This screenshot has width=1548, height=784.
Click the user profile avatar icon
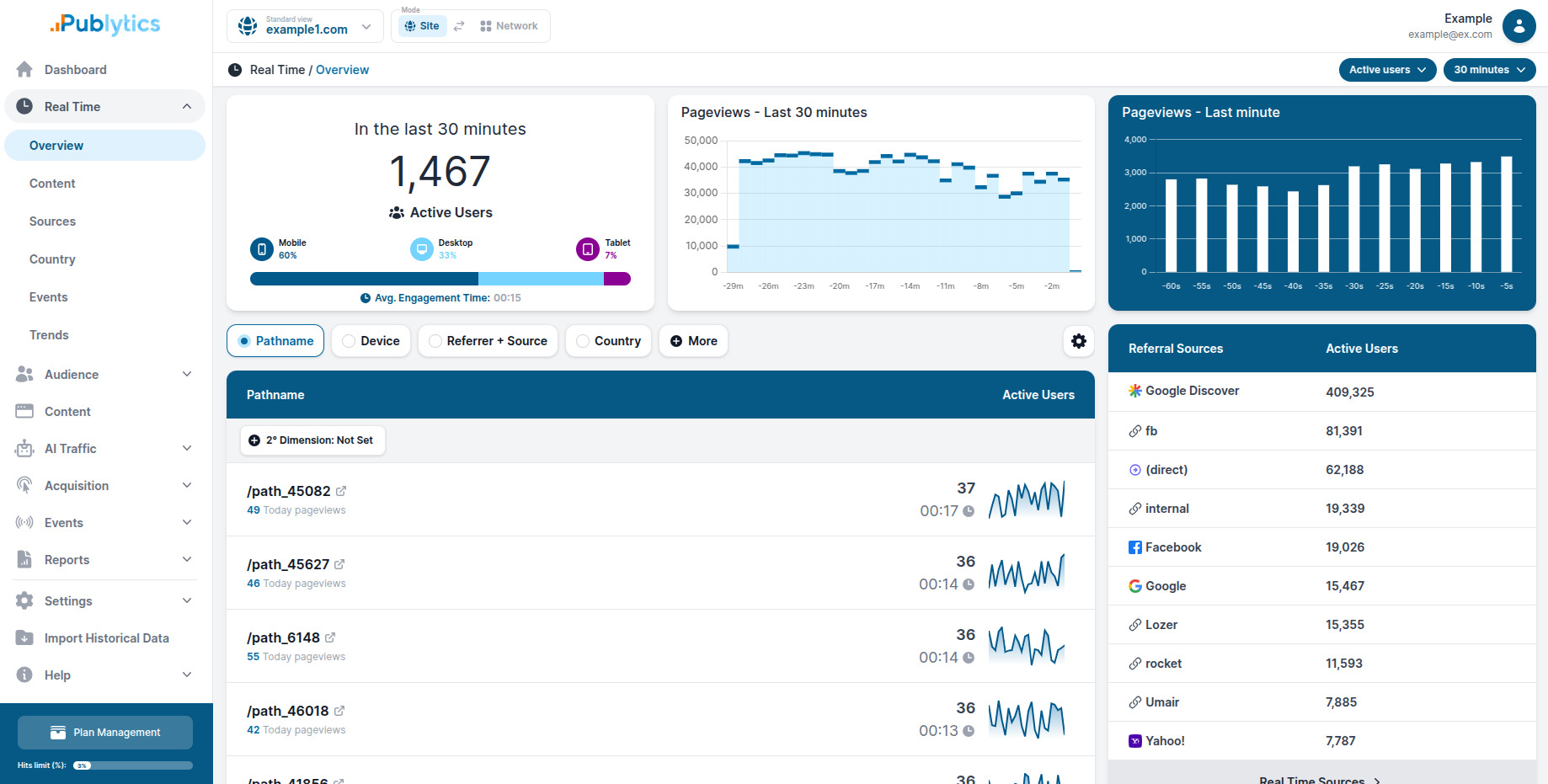[x=1519, y=26]
